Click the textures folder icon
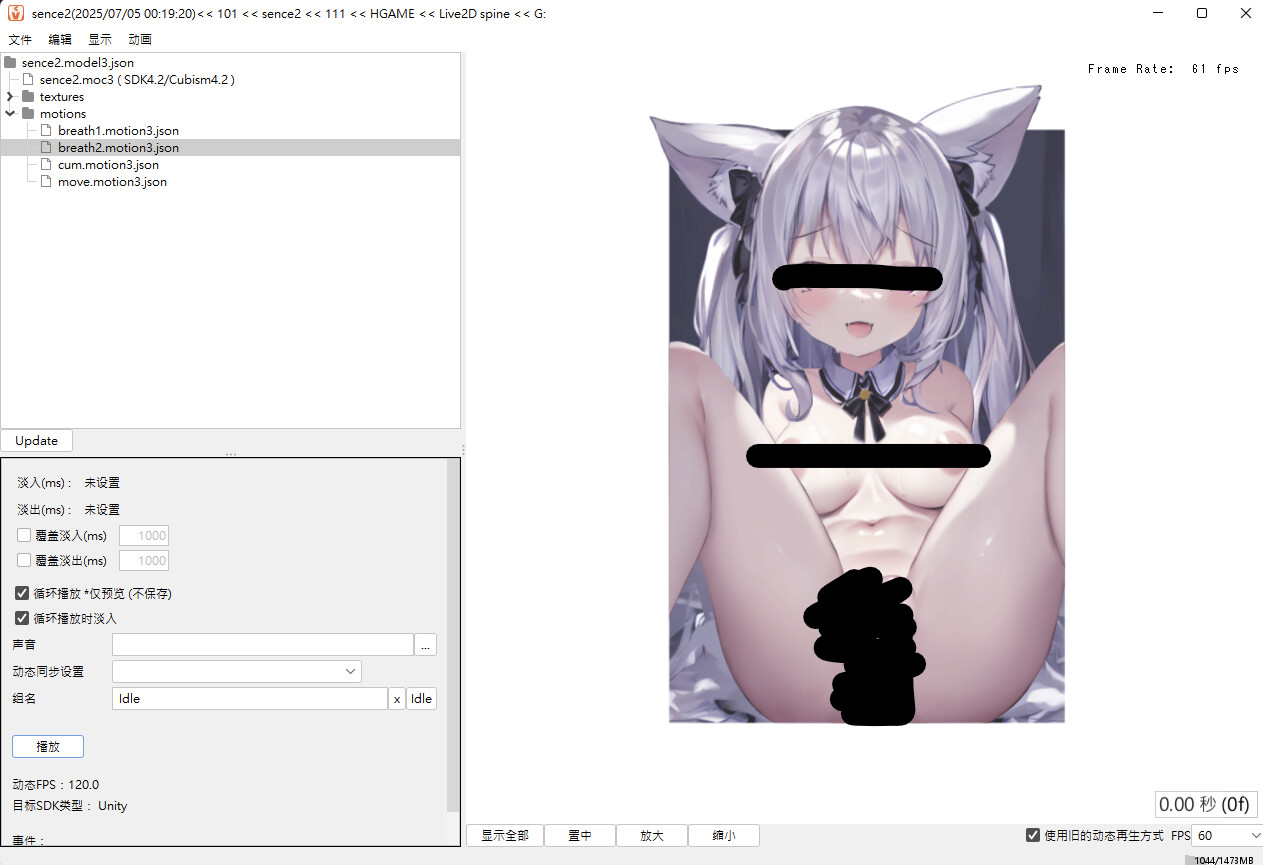 (x=28, y=96)
